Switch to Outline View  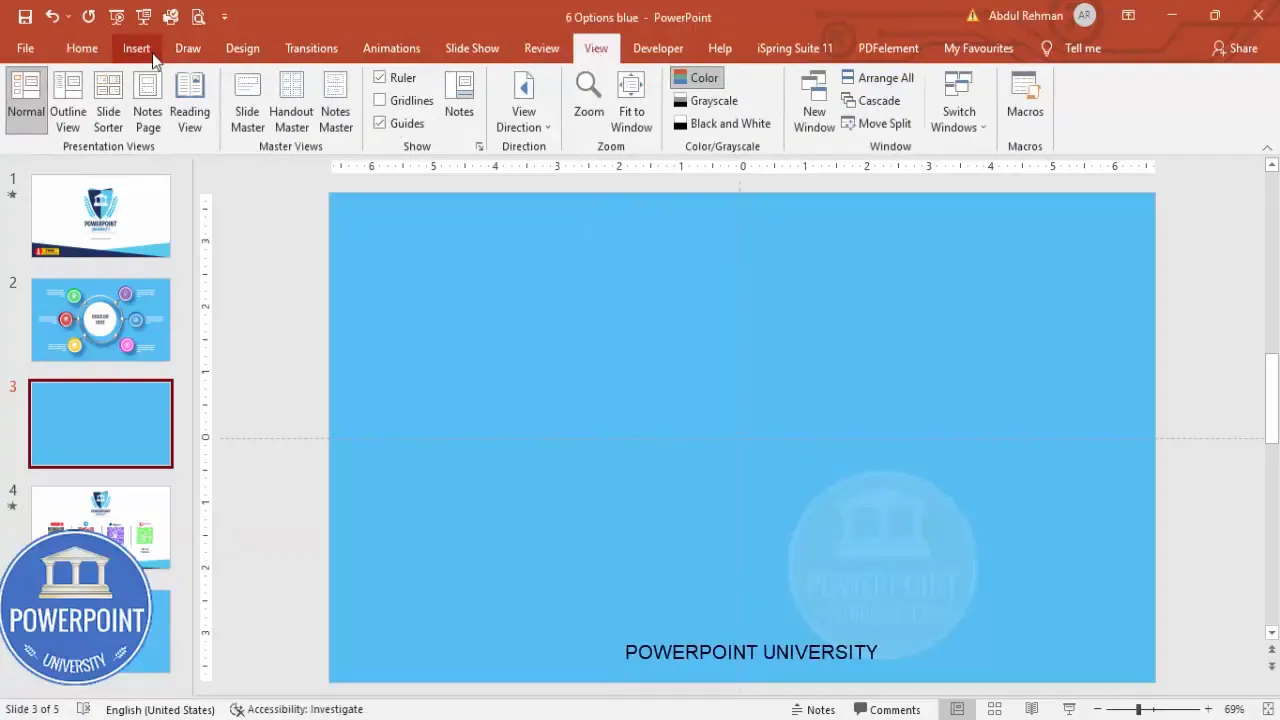[x=68, y=101]
